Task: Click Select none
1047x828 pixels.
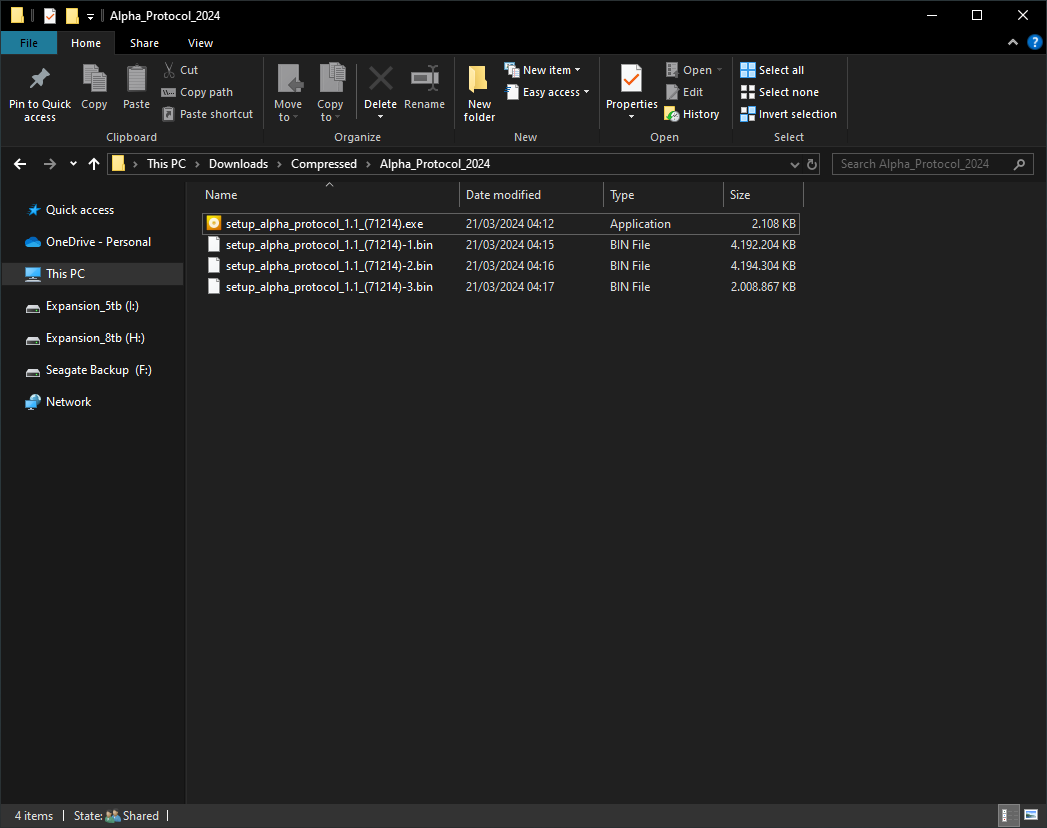Action: tap(779, 92)
